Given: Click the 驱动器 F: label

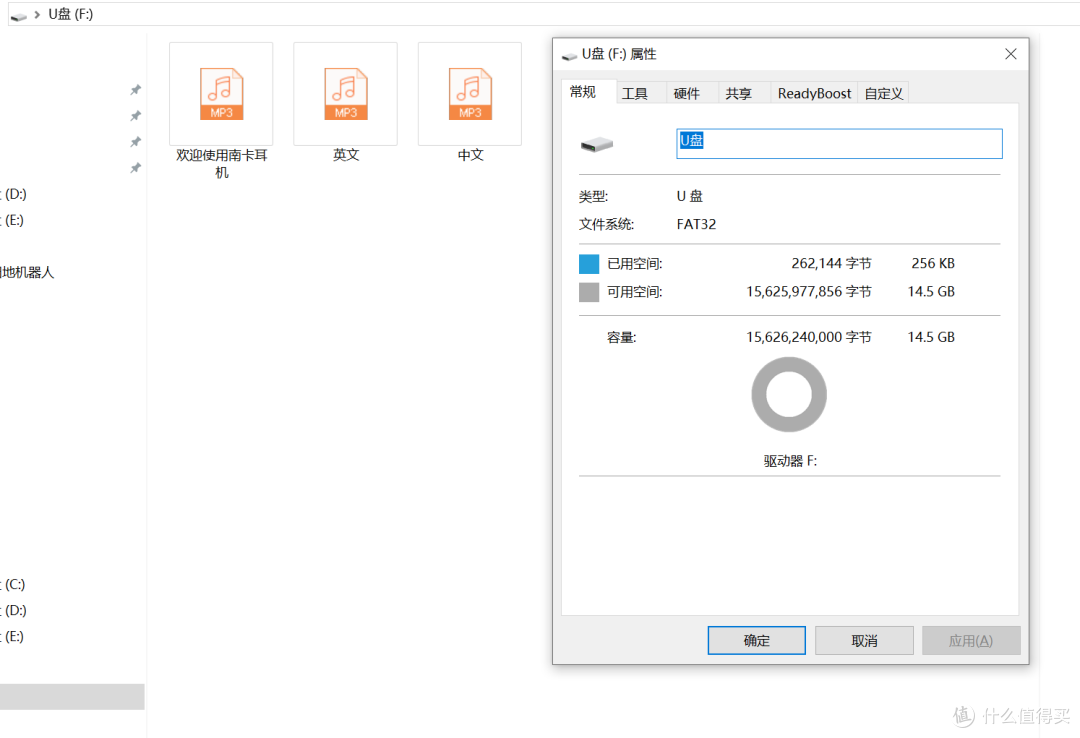Looking at the screenshot, I should (790, 461).
